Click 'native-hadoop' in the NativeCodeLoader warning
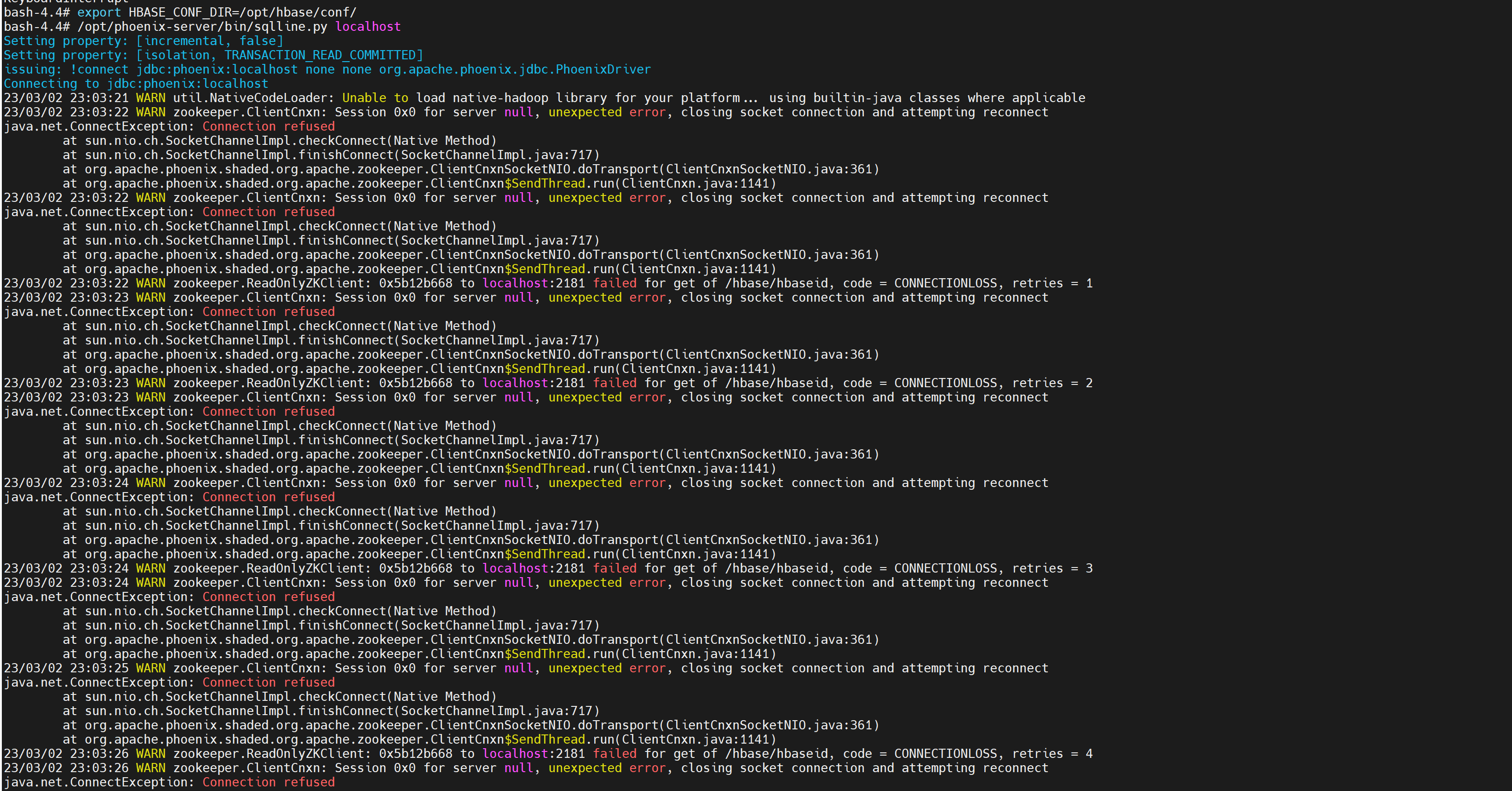This screenshot has height=791, width=1512. click(x=500, y=98)
